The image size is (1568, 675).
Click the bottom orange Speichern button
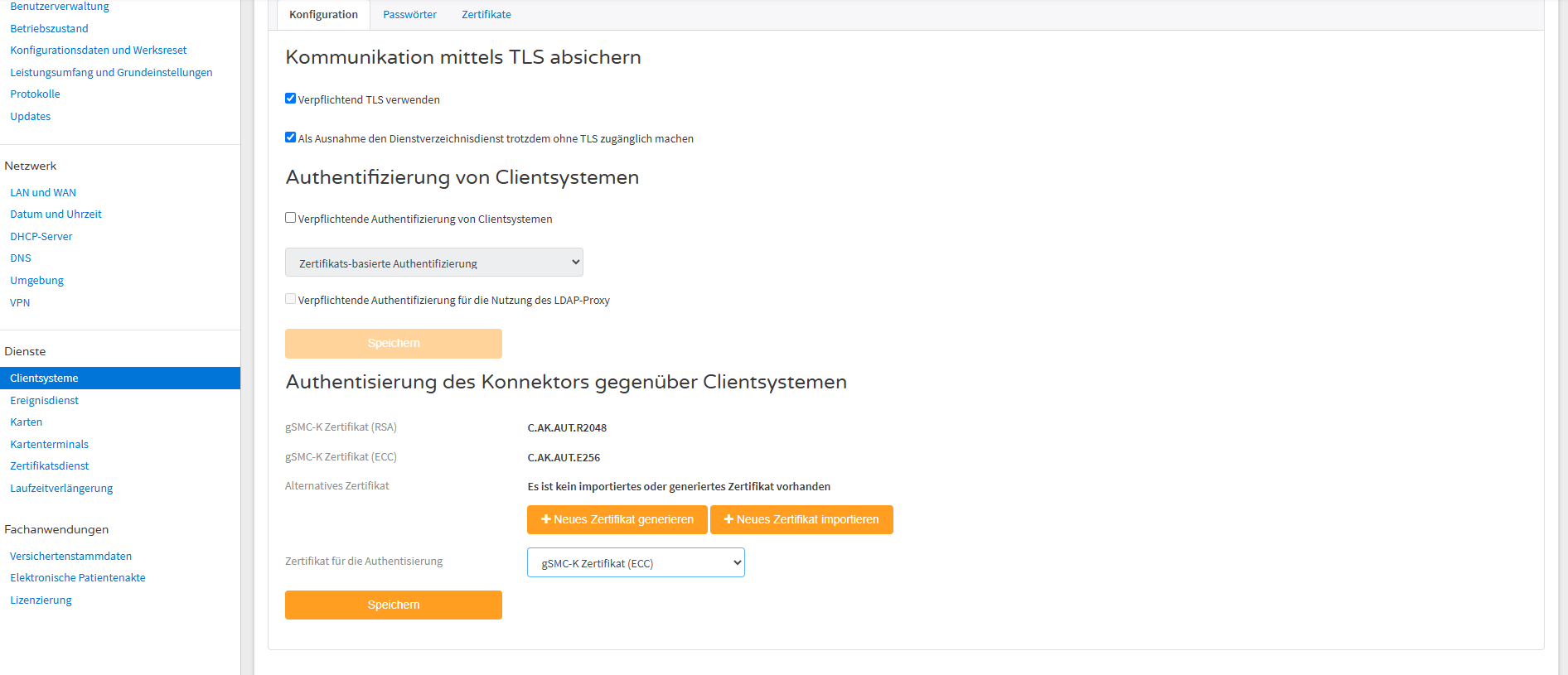394,605
